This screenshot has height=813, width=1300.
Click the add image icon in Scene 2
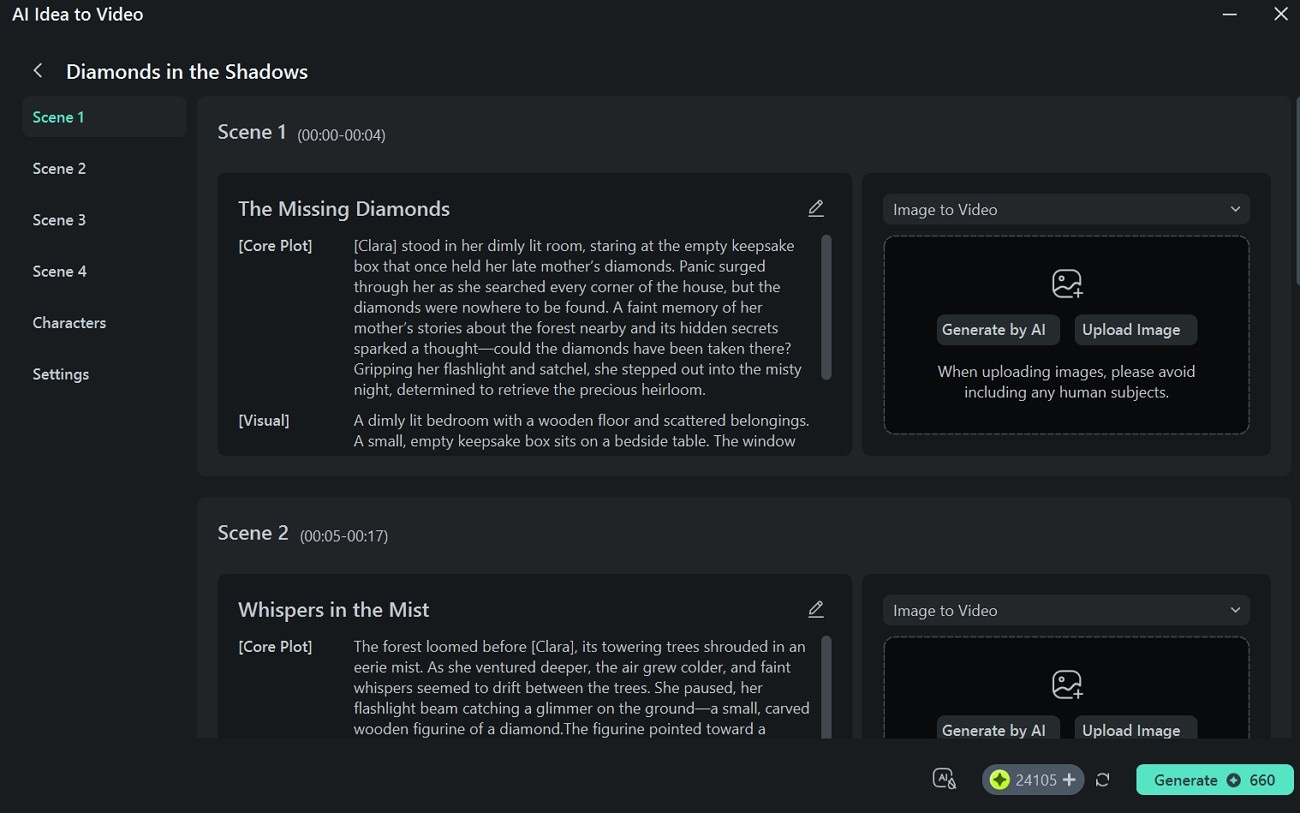click(x=1066, y=685)
